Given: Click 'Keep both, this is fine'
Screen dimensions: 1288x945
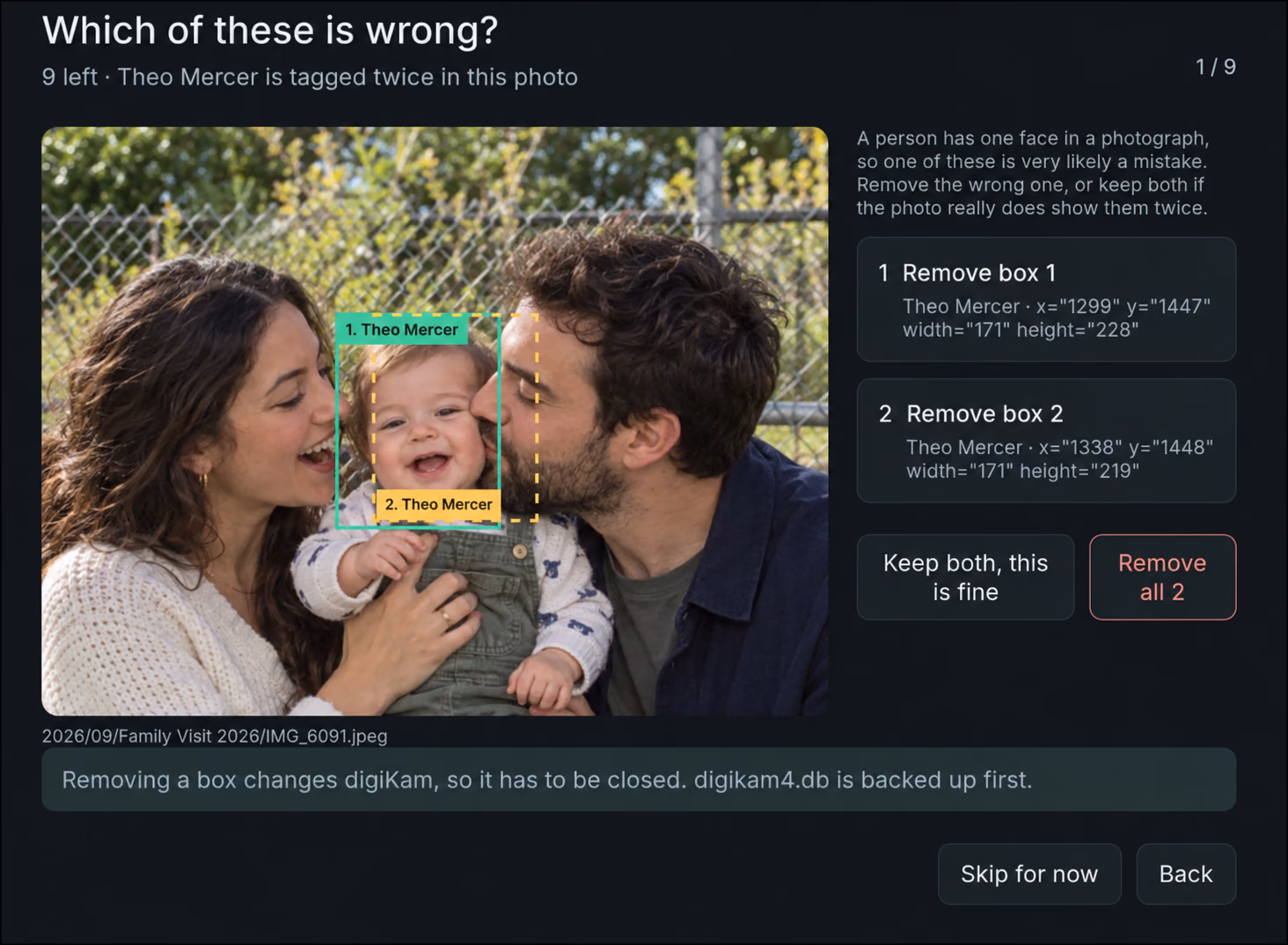Looking at the screenshot, I should 965,577.
